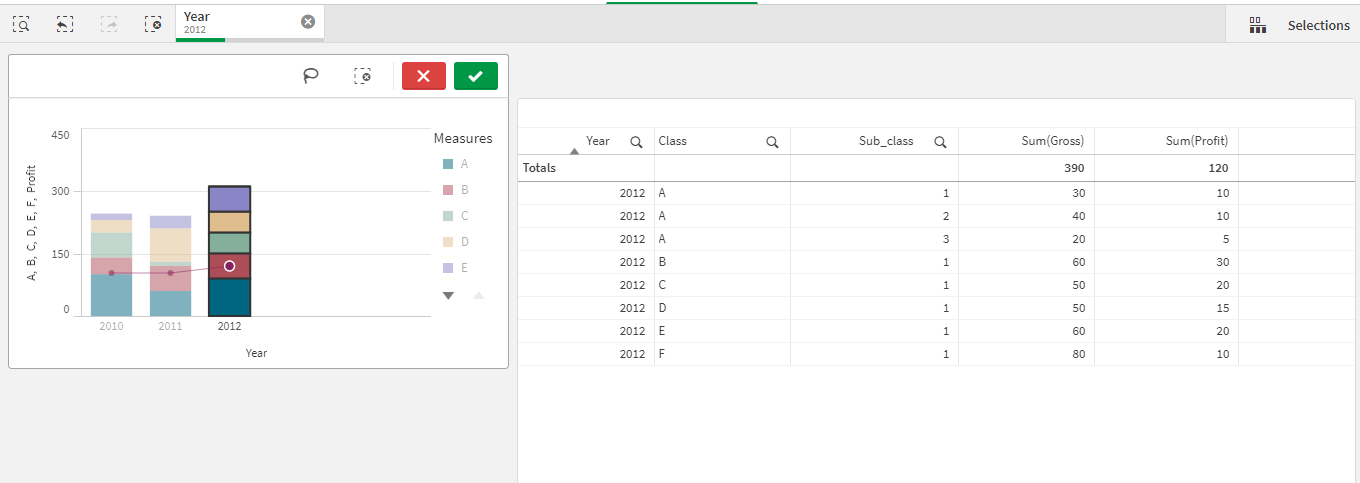Step forward in selections

[x=109, y=24]
